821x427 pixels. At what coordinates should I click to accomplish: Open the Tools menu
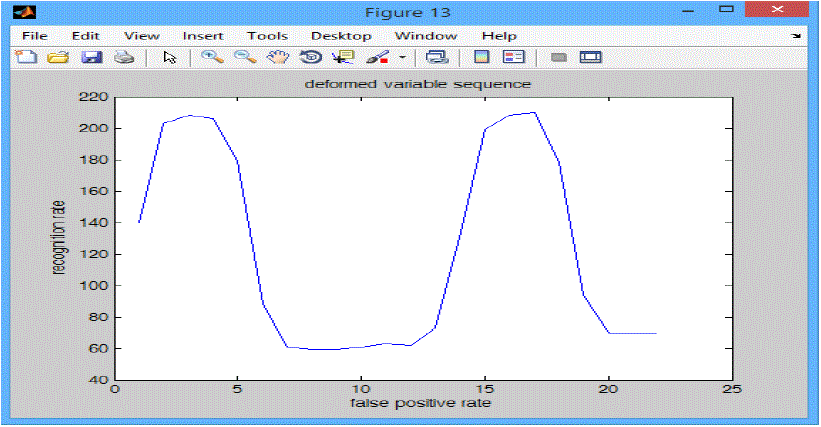tap(267, 35)
